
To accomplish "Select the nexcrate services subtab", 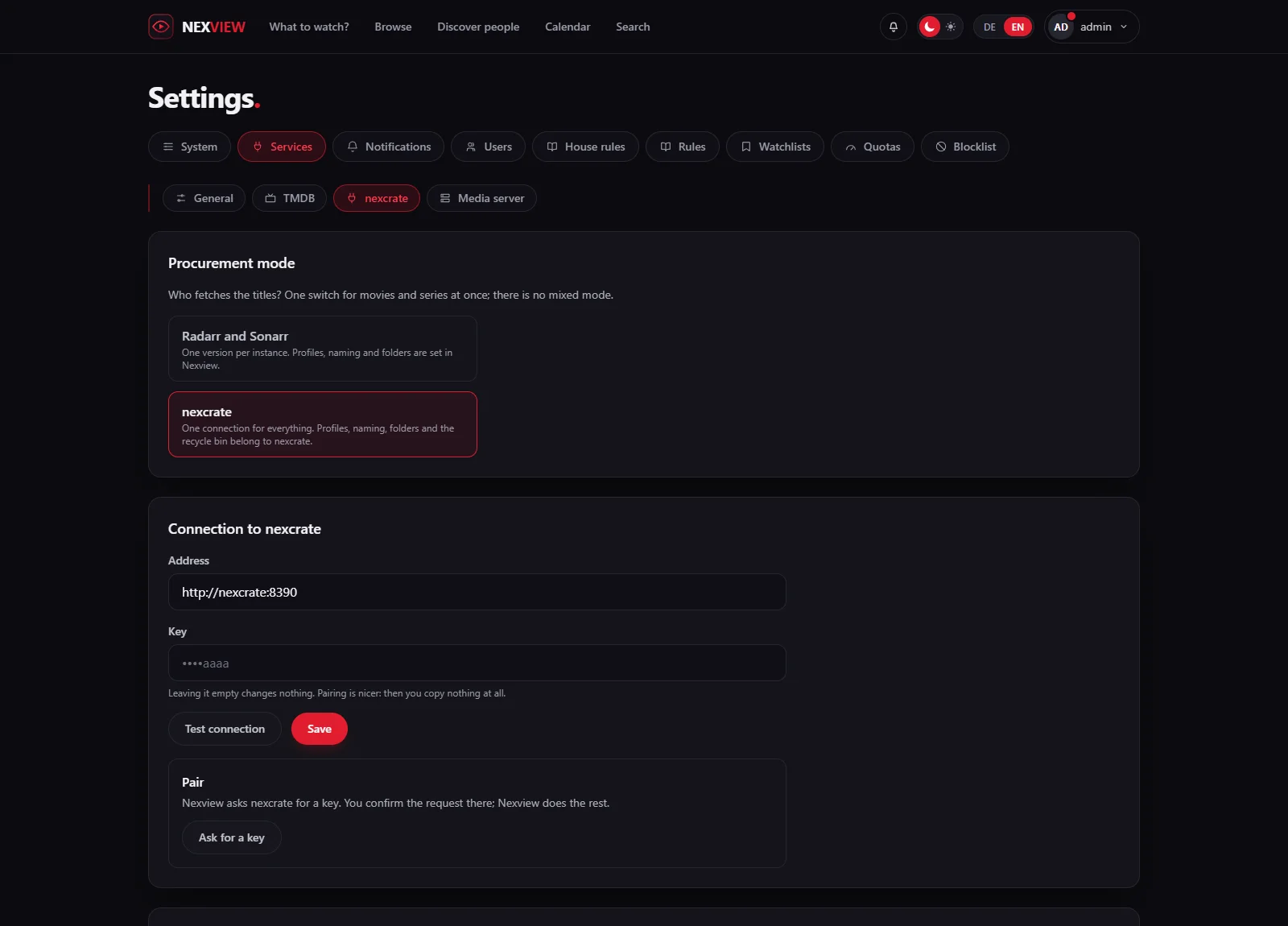I will [377, 198].
